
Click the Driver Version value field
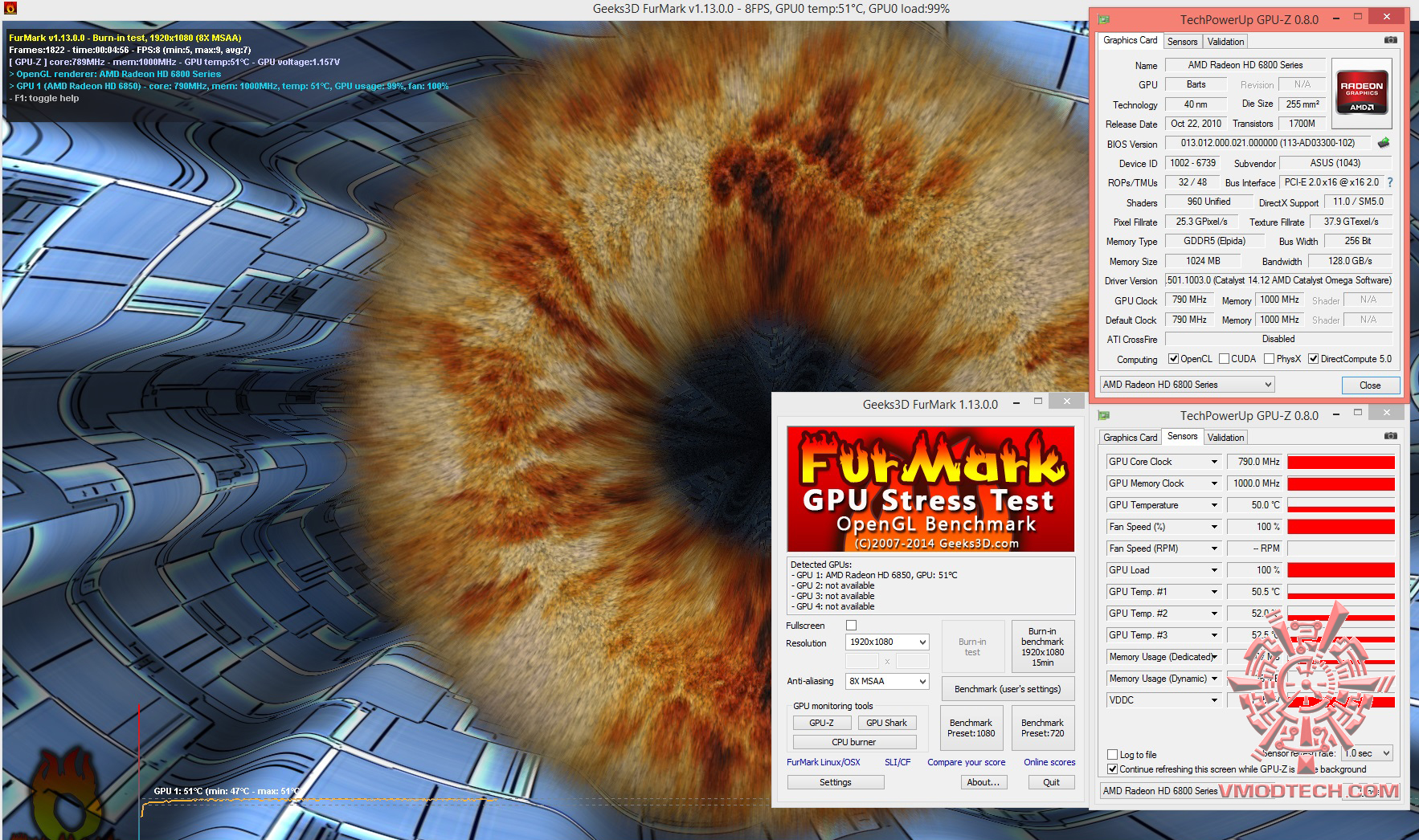pyautogui.click(x=1278, y=280)
